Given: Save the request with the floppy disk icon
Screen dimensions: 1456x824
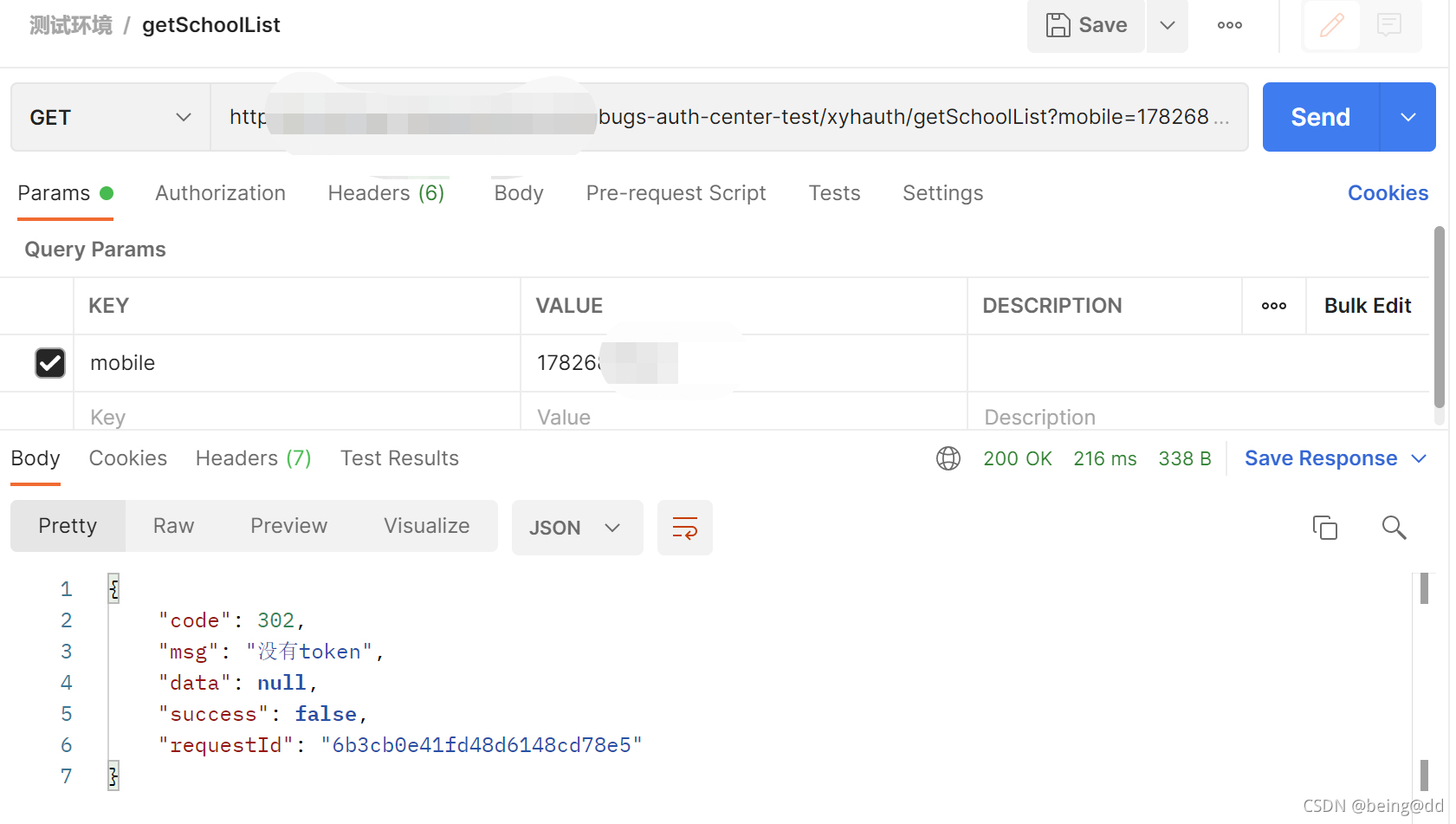Looking at the screenshot, I should [x=1085, y=25].
